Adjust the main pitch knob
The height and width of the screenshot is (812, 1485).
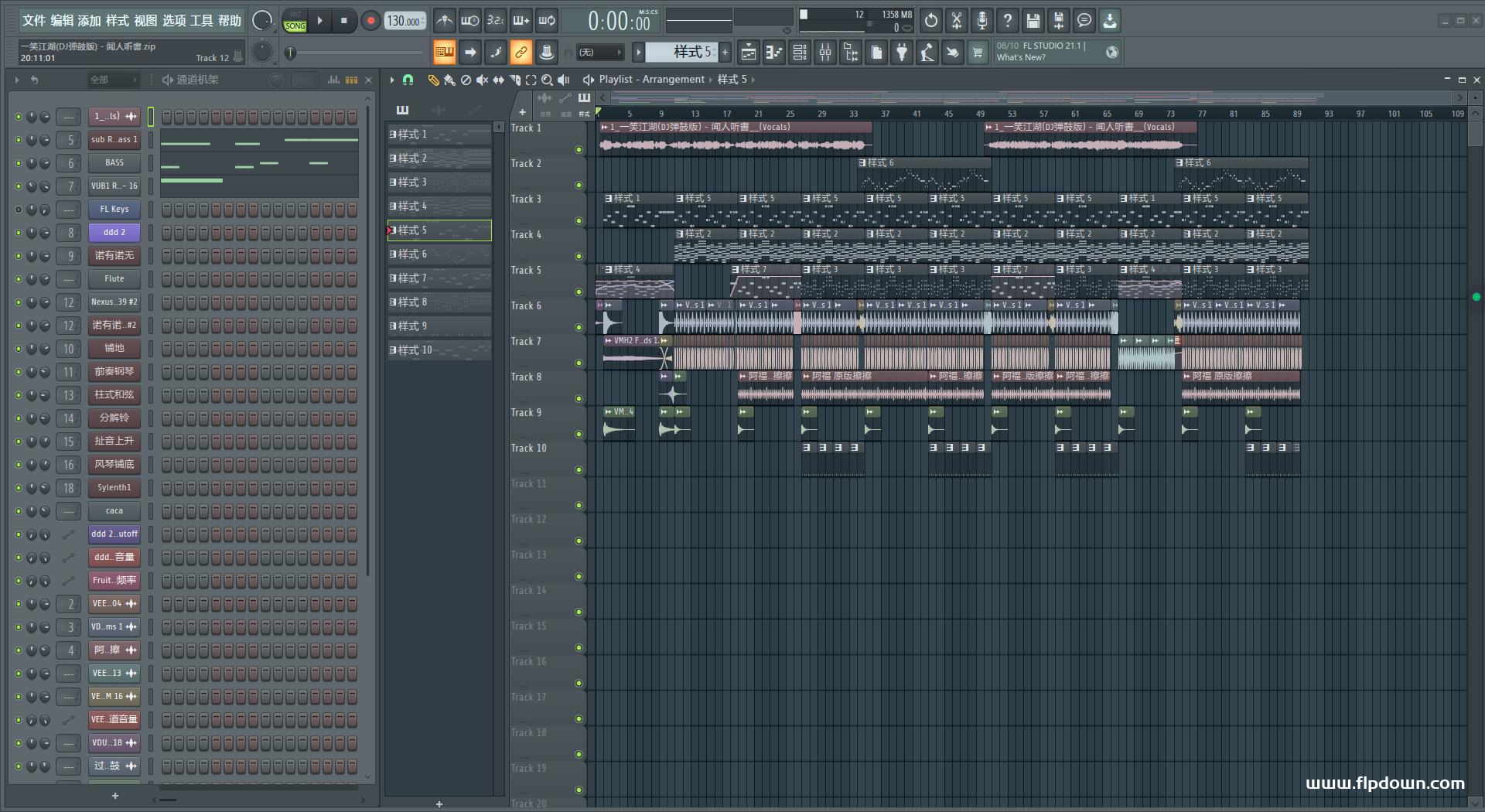pos(262,52)
